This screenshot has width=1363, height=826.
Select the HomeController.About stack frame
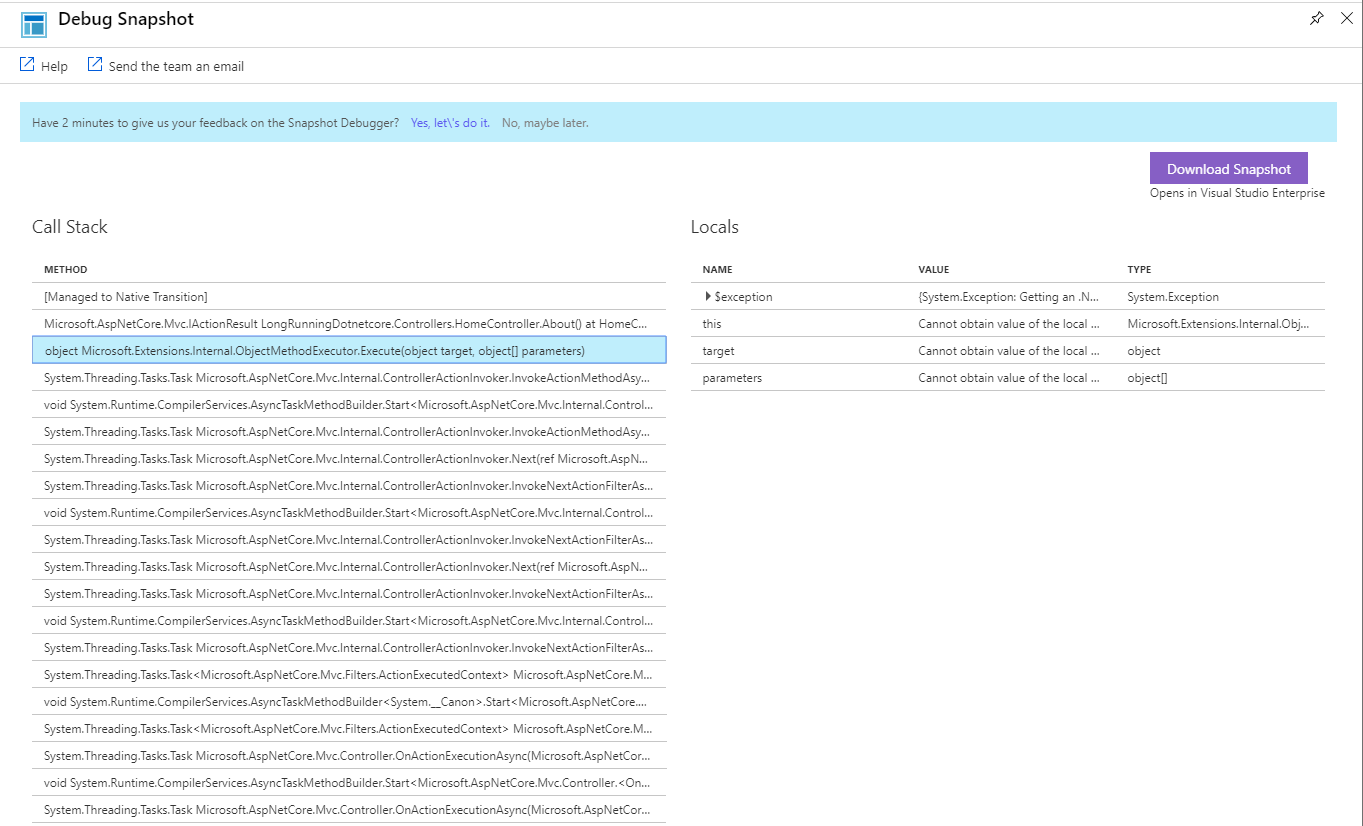point(350,322)
